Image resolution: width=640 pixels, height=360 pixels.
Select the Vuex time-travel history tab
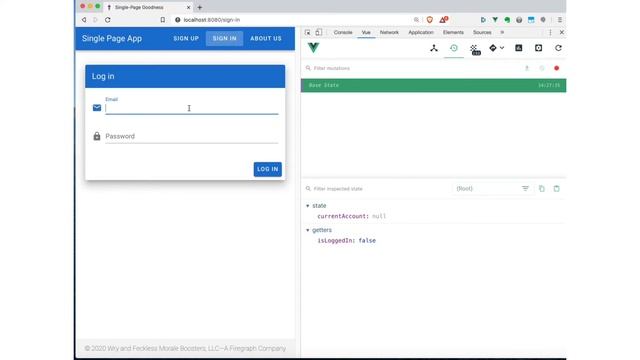[x=453, y=48]
